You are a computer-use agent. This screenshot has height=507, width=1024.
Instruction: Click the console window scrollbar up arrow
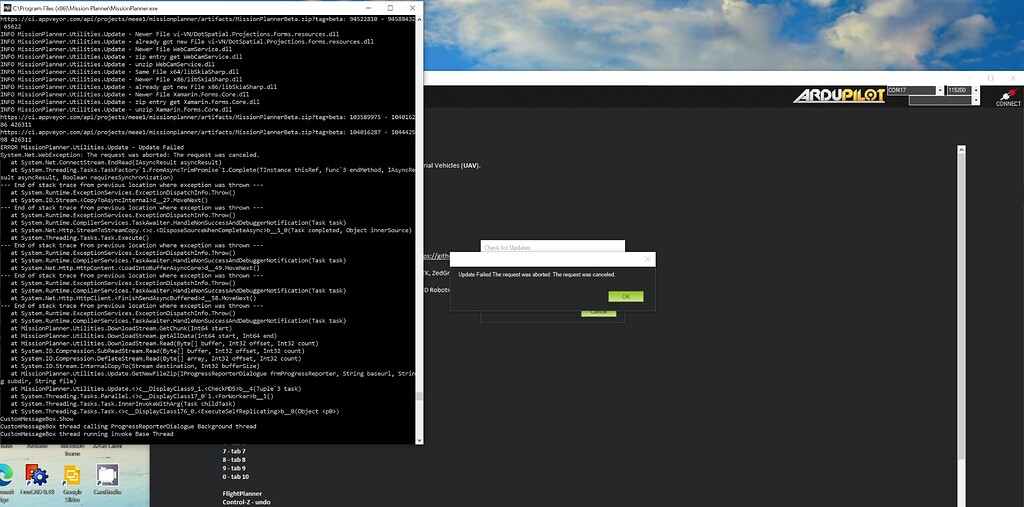click(419, 20)
